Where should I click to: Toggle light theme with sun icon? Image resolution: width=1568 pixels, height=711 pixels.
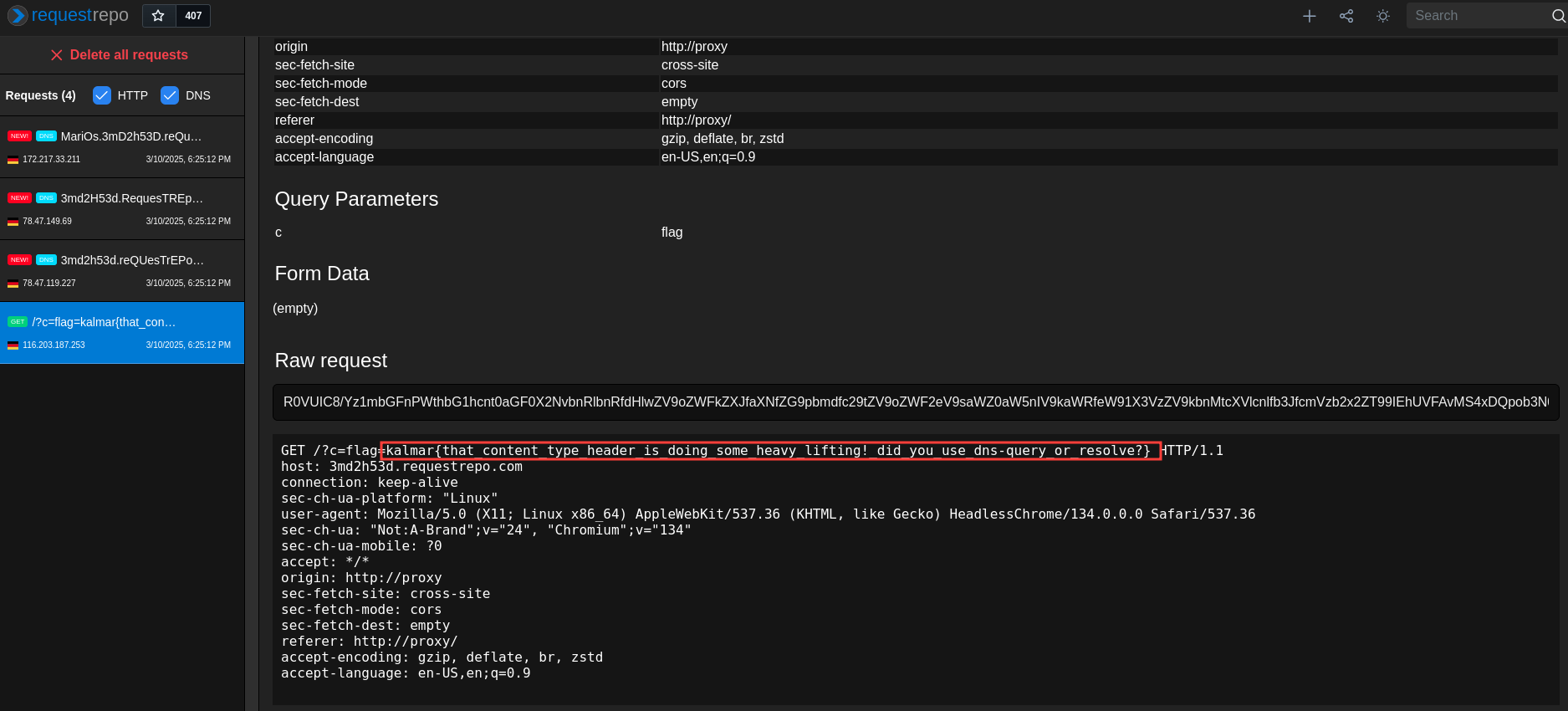(x=1383, y=16)
